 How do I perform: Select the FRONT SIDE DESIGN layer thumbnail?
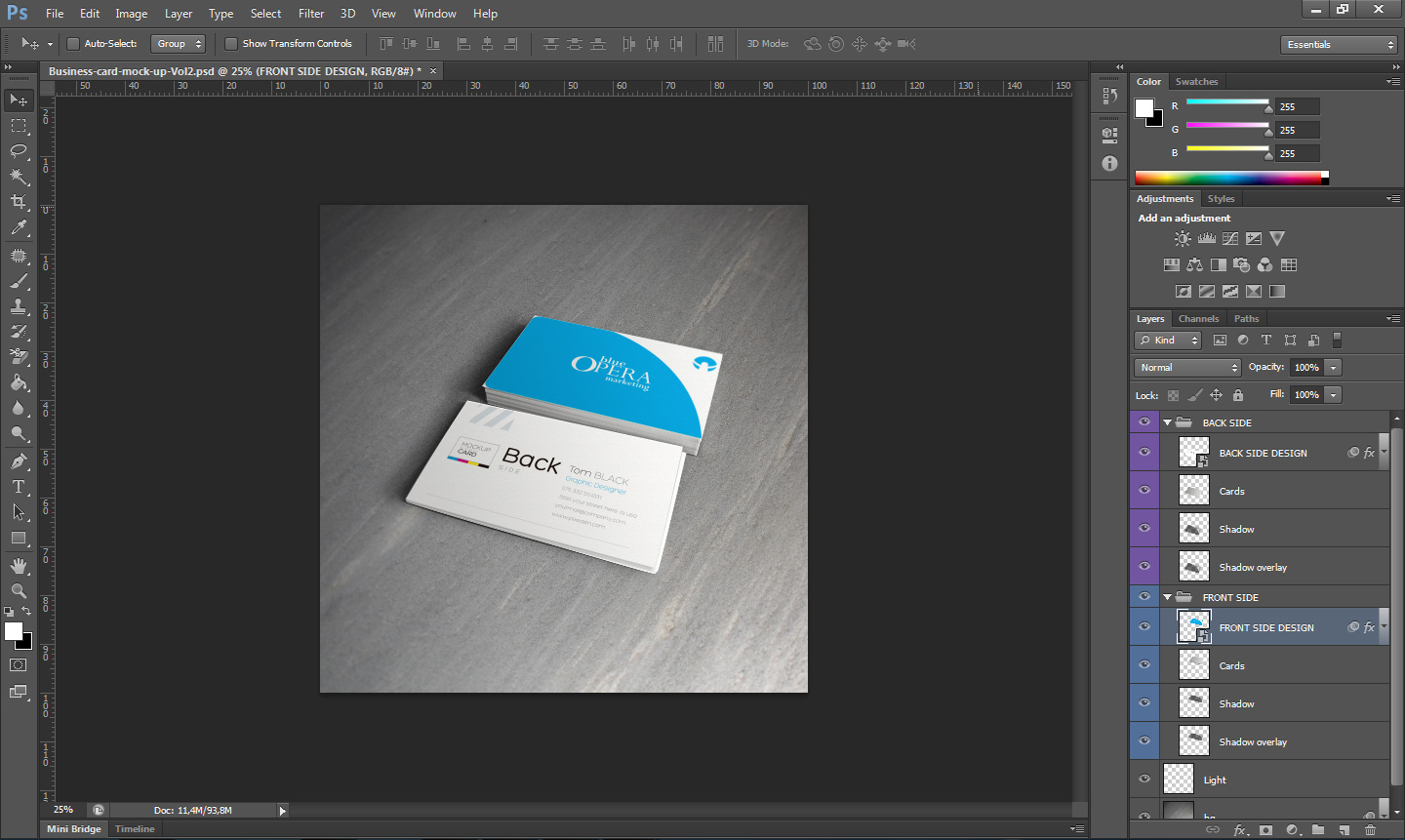tap(1194, 626)
